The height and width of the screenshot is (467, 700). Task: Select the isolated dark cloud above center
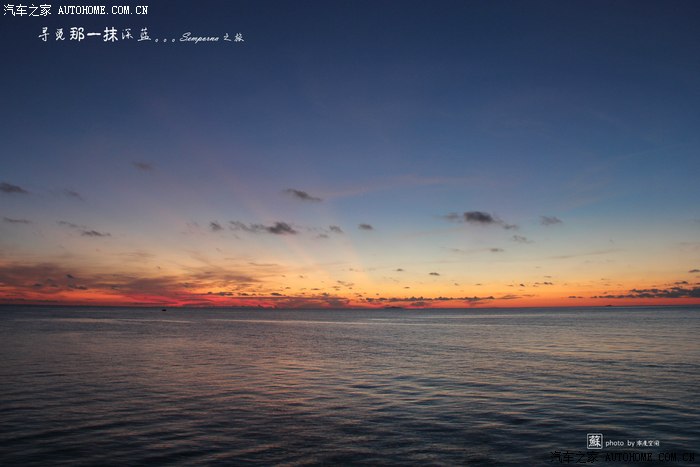(x=301, y=195)
